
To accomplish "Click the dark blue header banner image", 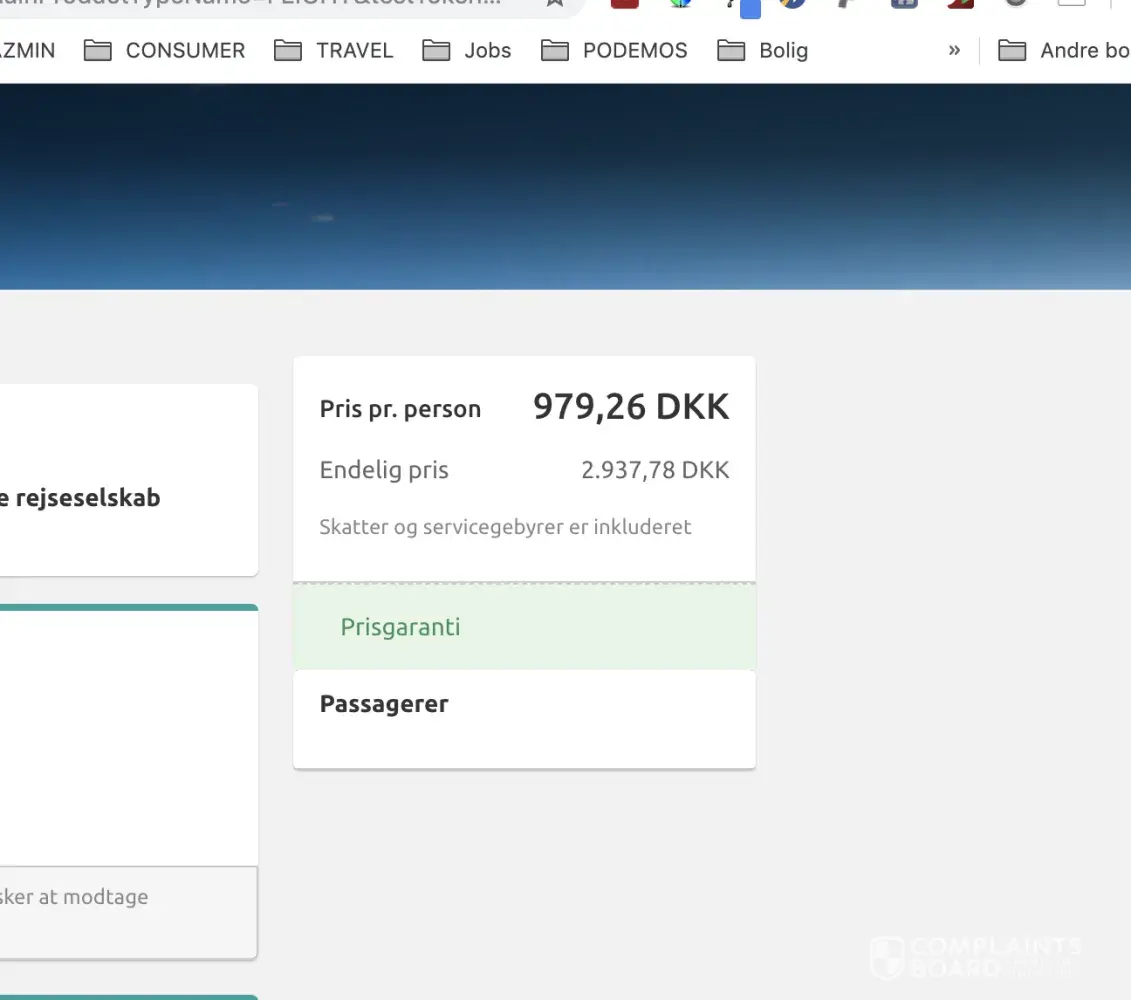I will click(565, 187).
